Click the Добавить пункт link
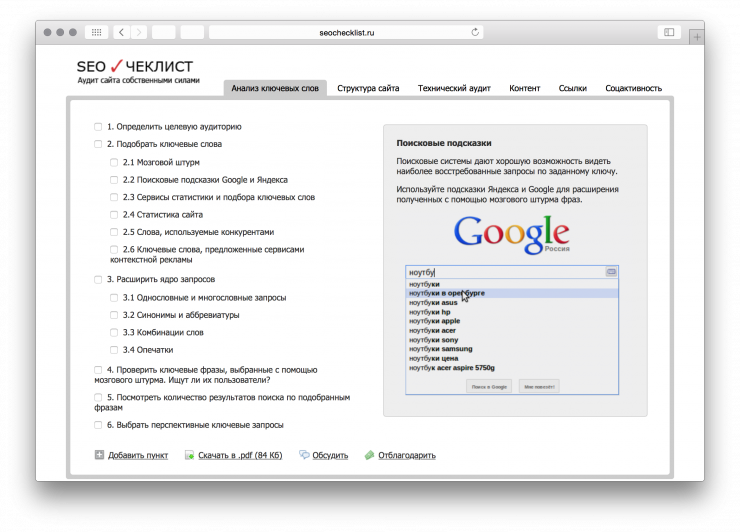Image resolution: width=740 pixels, height=532 pixels. click(x=138, y=455)
